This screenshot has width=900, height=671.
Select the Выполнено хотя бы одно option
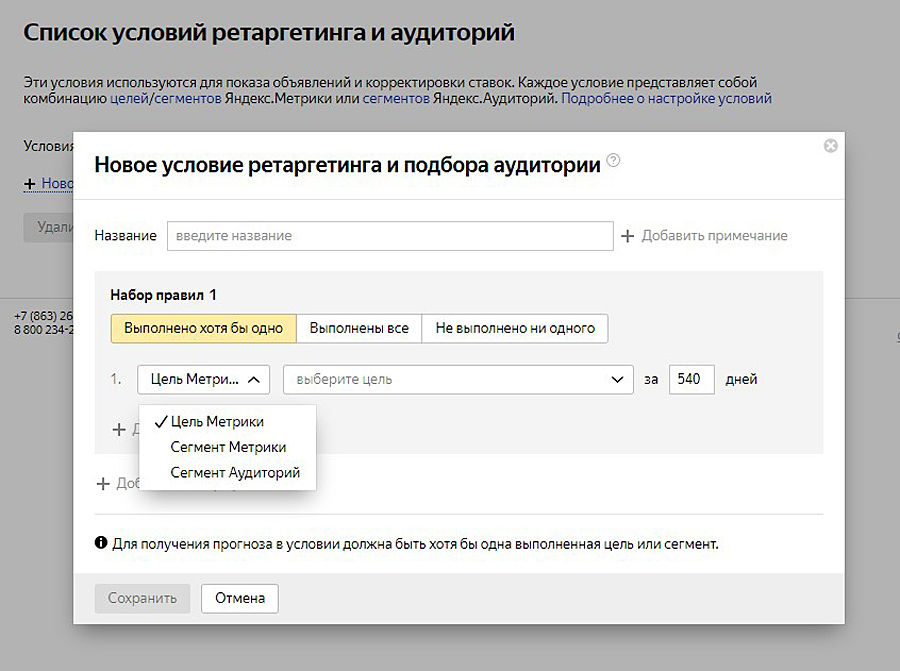pyautogui.click(x=203, y=328)
